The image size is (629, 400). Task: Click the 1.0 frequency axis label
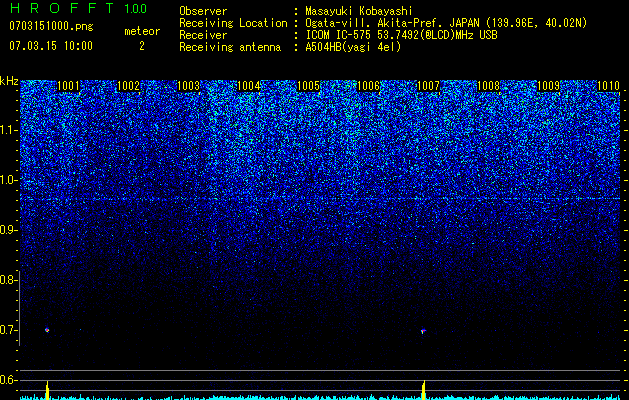(8, 180)
